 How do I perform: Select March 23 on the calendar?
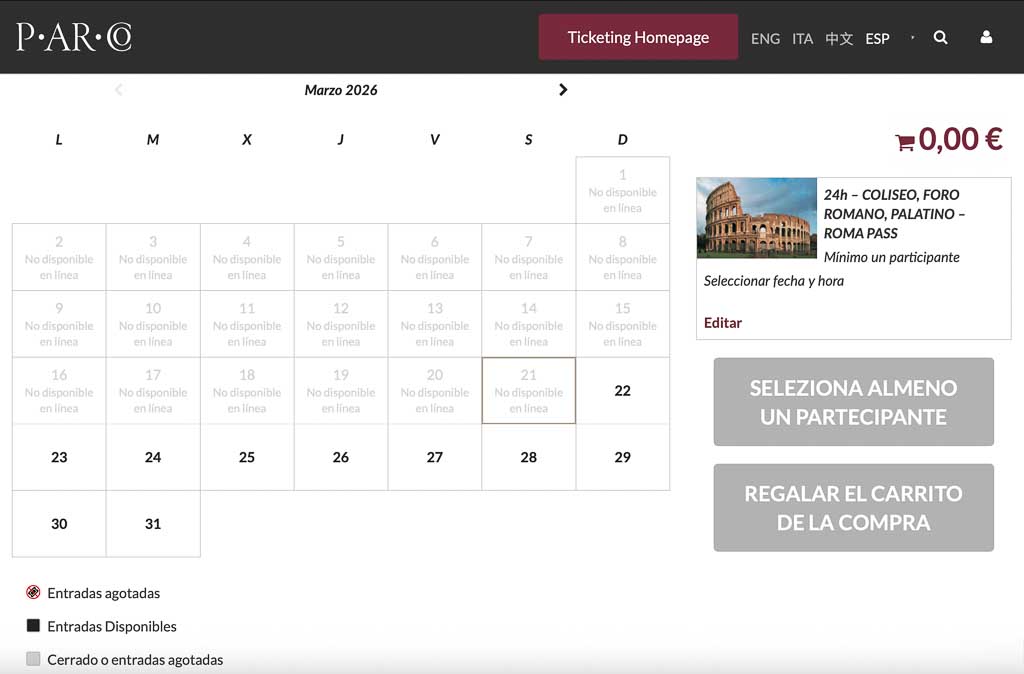[59, 457]
